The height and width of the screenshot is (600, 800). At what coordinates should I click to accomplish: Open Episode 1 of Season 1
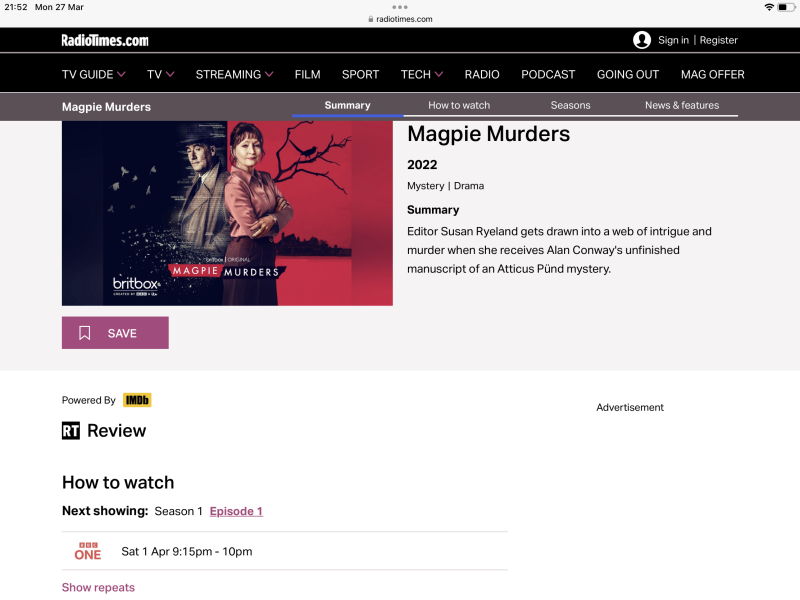tap(236, 511)
